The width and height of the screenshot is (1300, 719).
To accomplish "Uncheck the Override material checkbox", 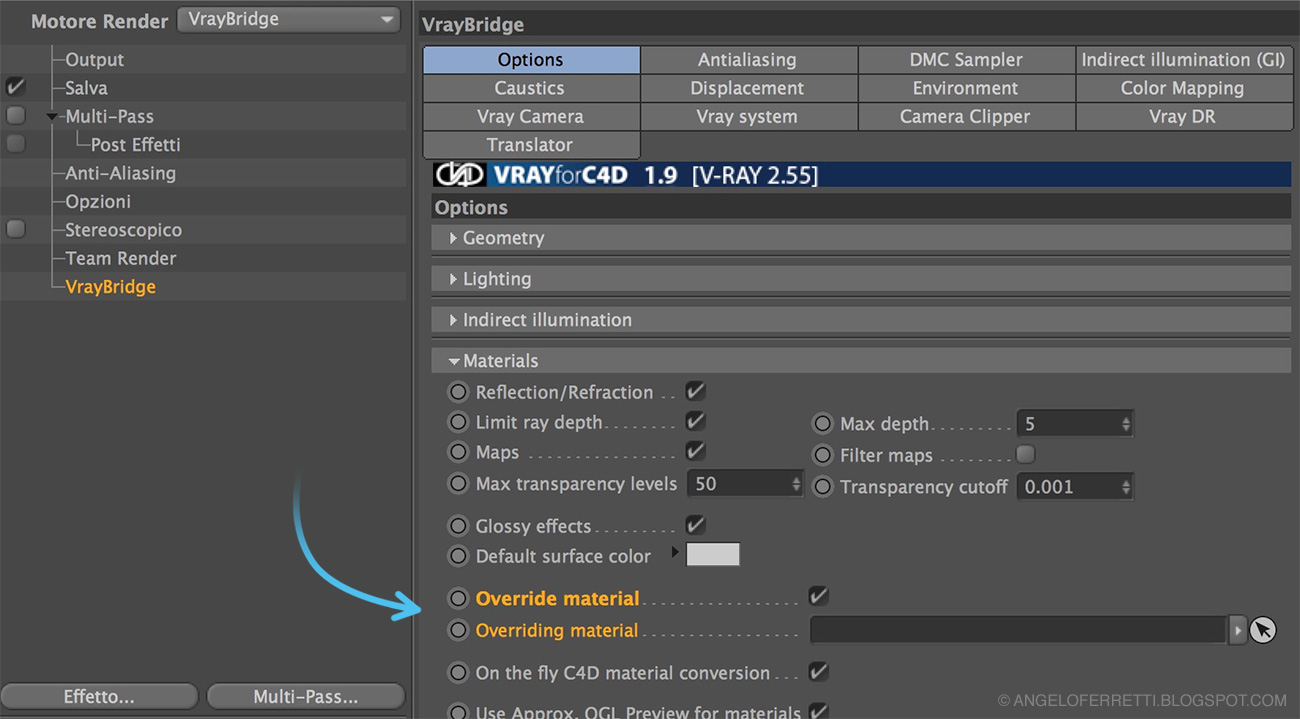I will (818, 597).
